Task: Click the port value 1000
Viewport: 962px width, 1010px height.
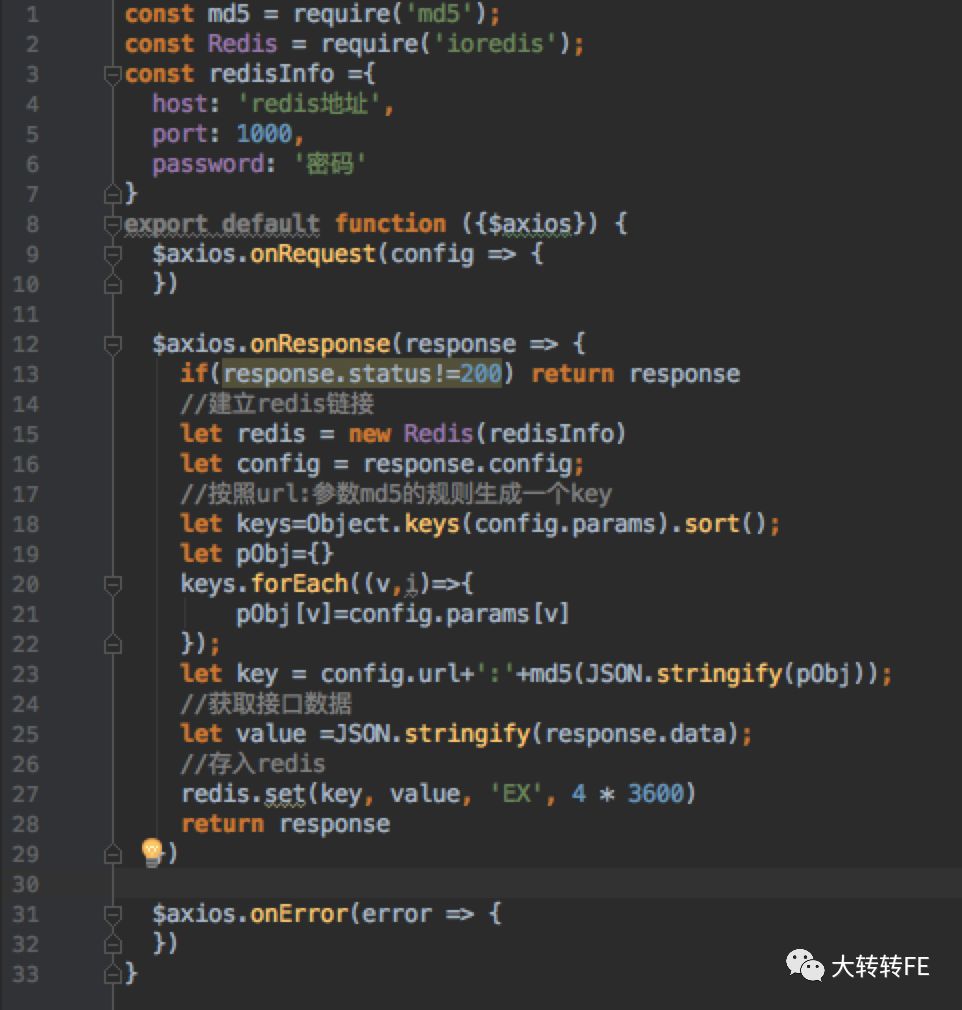Action: coord(264,134)
